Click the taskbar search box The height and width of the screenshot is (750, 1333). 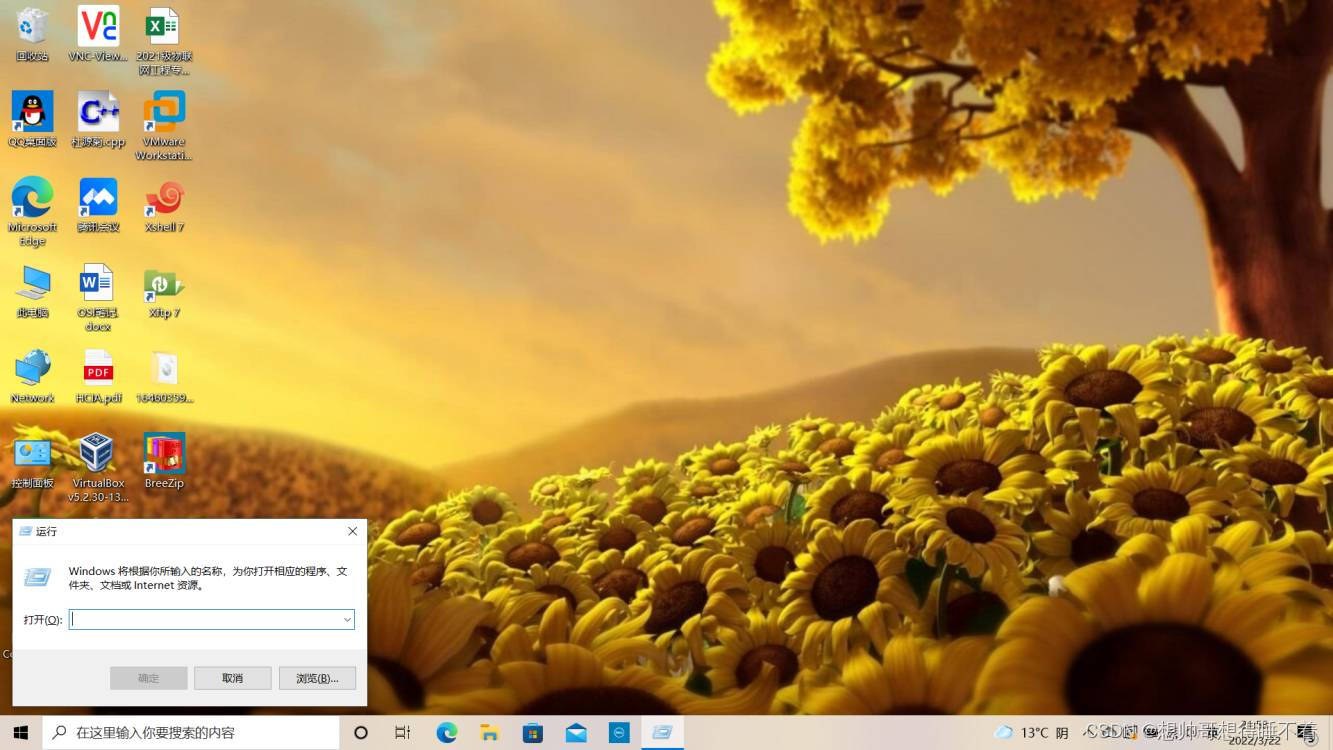(x=191, y=733)
